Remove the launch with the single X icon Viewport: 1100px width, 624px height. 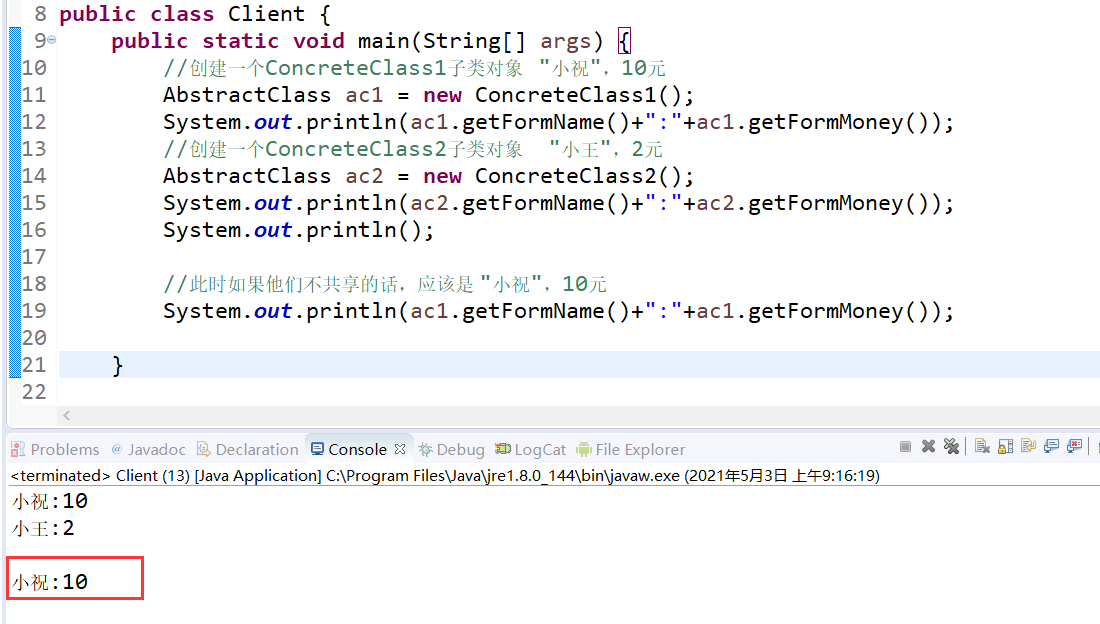coord(928,446)
